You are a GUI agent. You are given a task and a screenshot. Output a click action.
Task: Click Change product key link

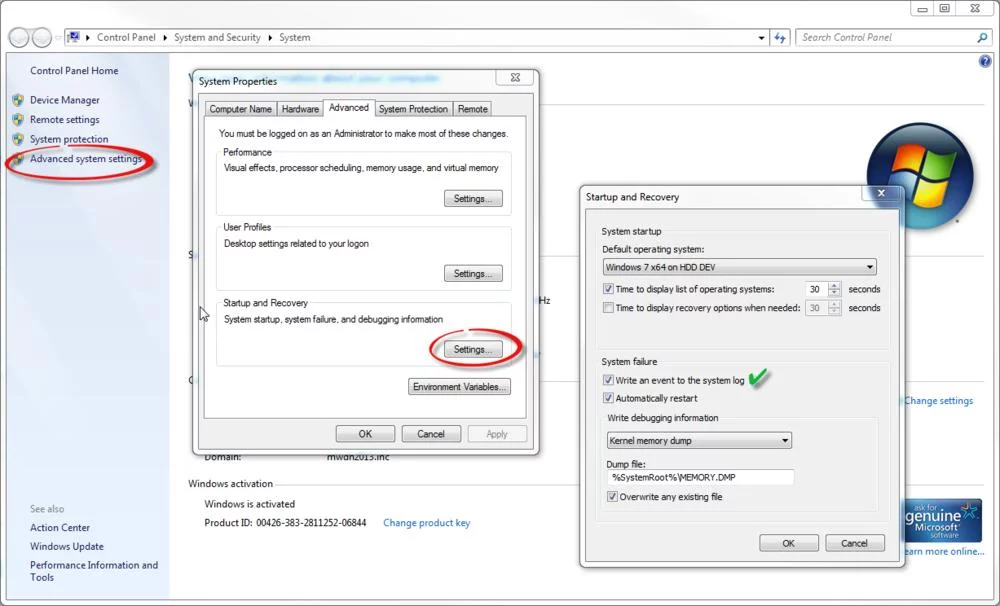[x=427, y=522]
